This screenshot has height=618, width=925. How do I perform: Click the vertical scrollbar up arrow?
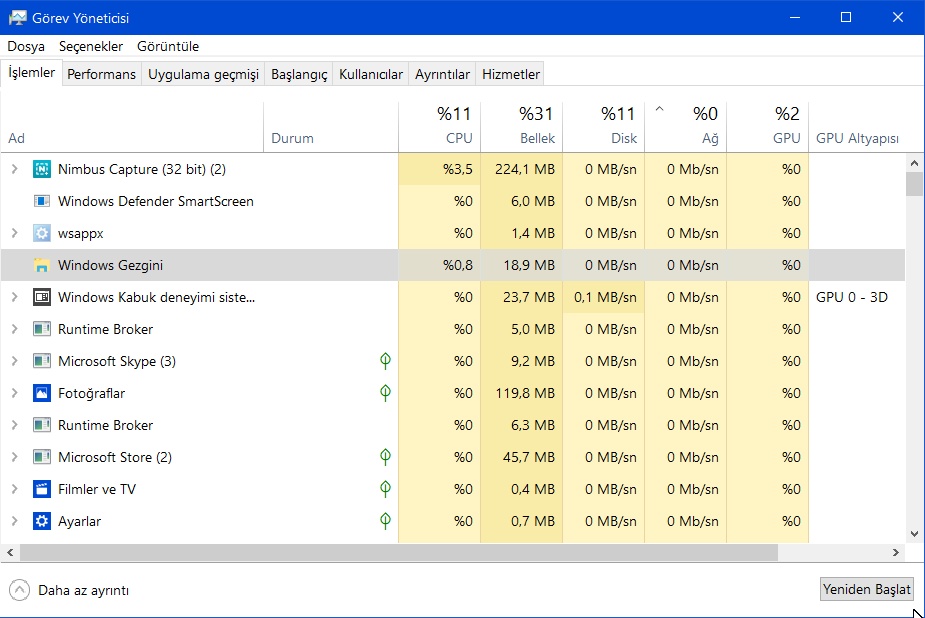[x=914, y=163]
